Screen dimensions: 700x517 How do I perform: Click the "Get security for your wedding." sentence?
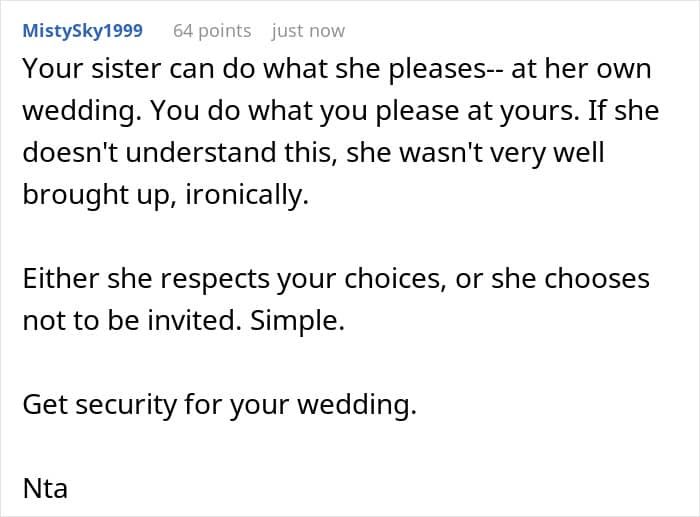219,405
